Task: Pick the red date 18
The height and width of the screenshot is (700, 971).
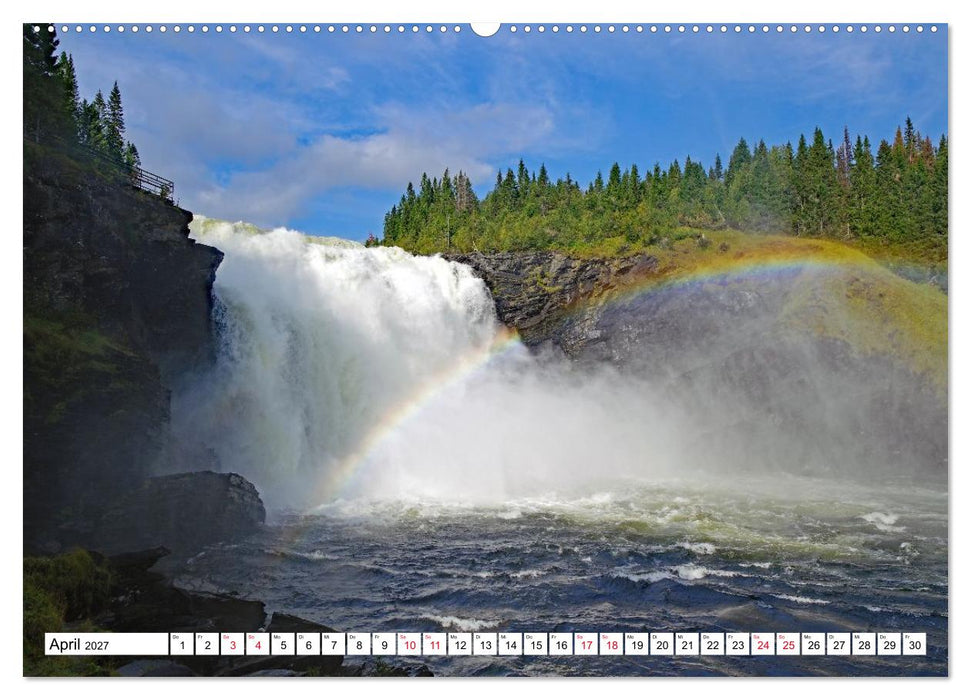Action: (612, 644)
